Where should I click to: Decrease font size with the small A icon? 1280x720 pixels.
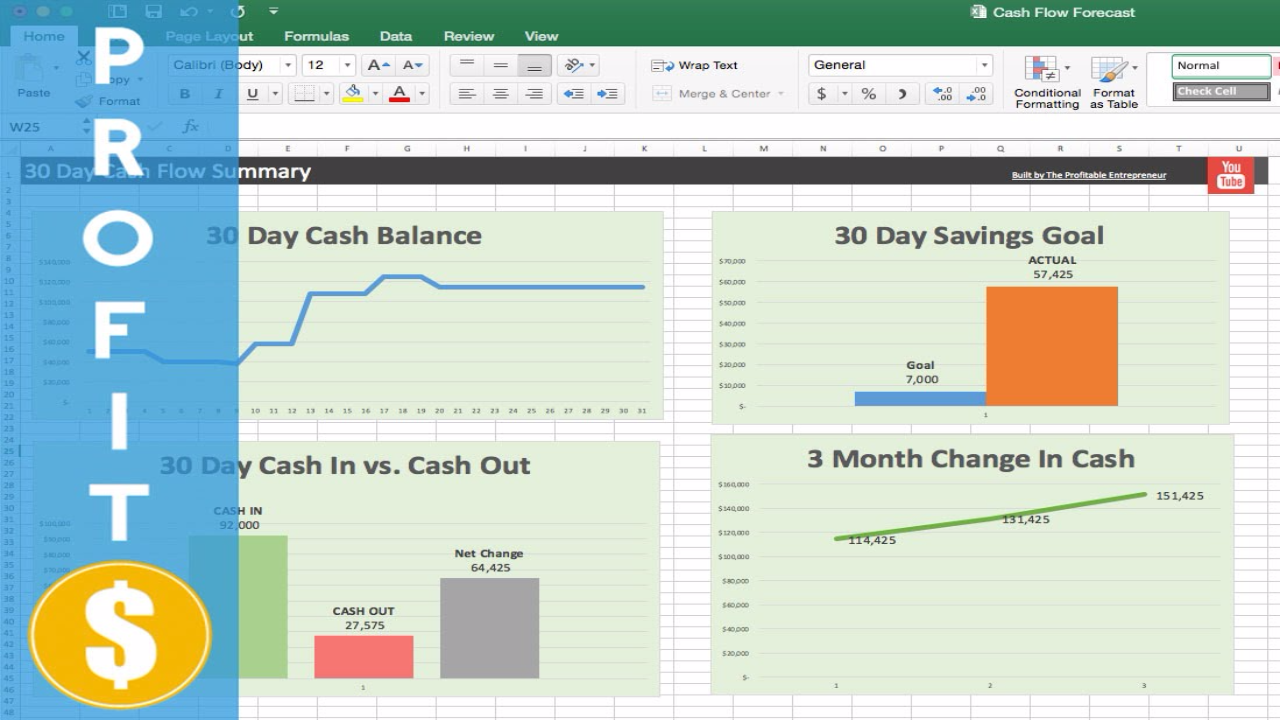click(412, 65)
